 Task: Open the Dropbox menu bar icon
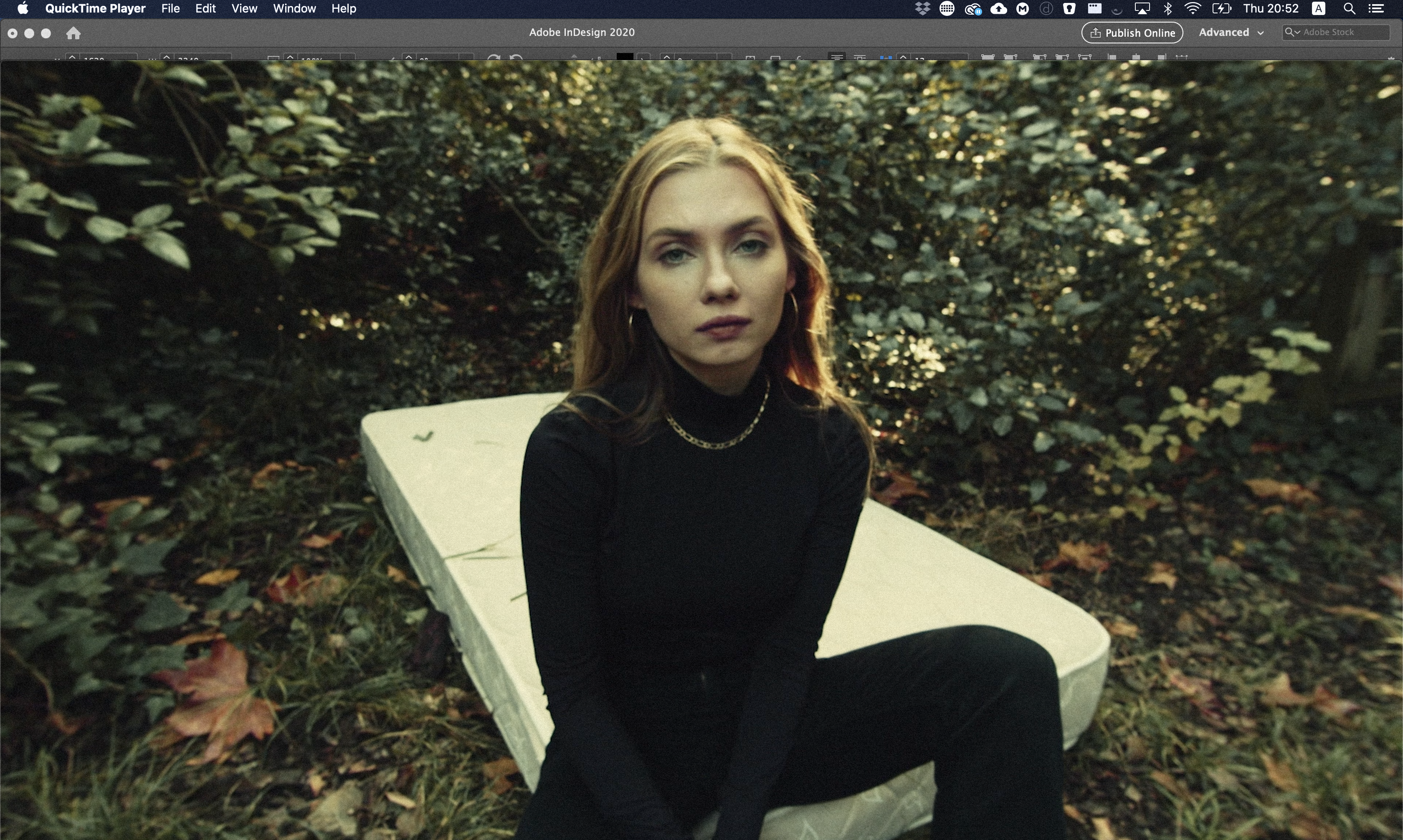[922, 8]
